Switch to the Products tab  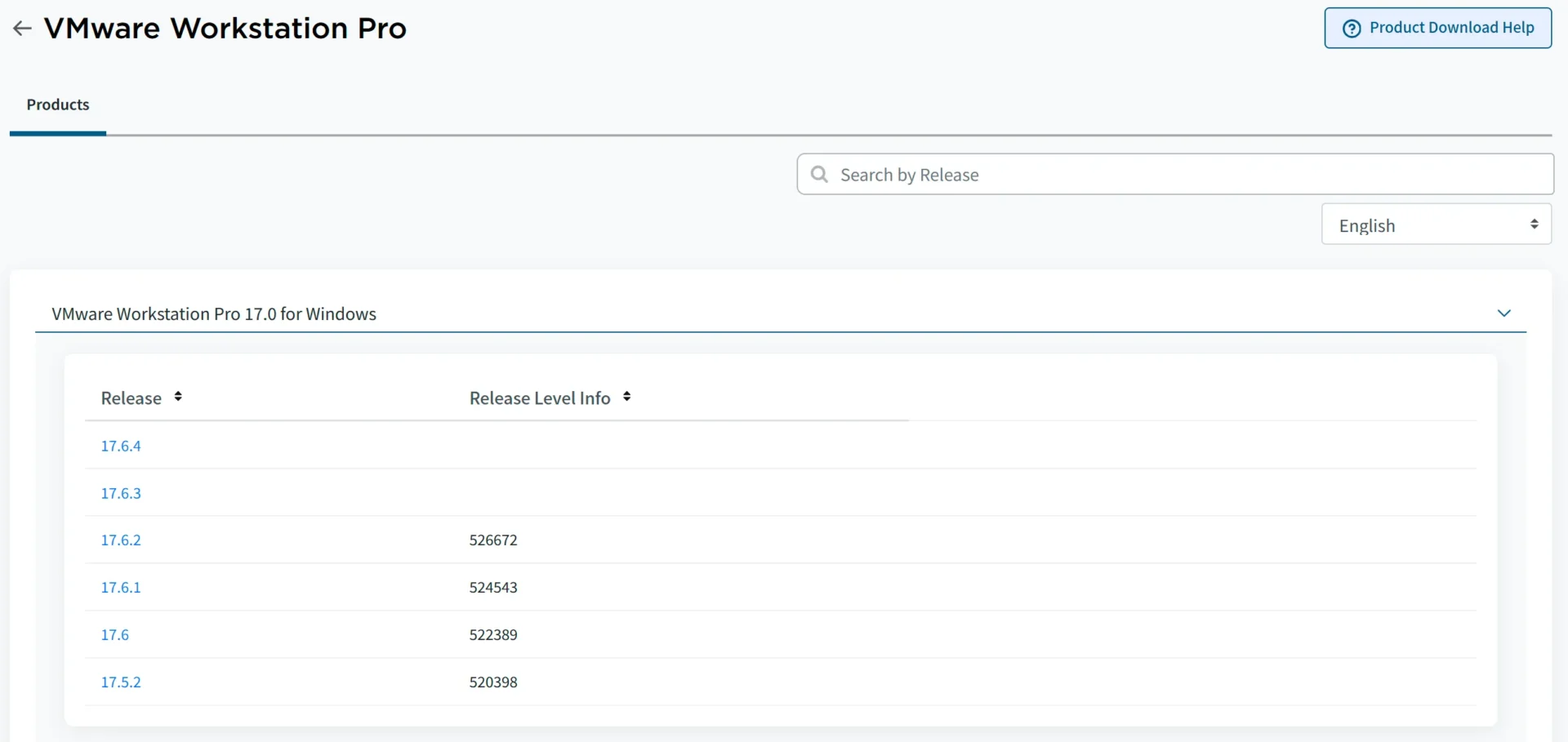coord(58,104)
